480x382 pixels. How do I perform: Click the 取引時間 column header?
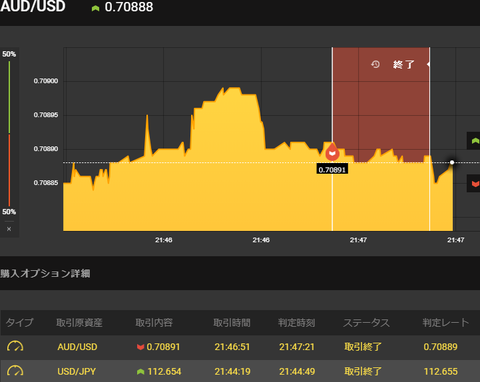click(232, 323)
